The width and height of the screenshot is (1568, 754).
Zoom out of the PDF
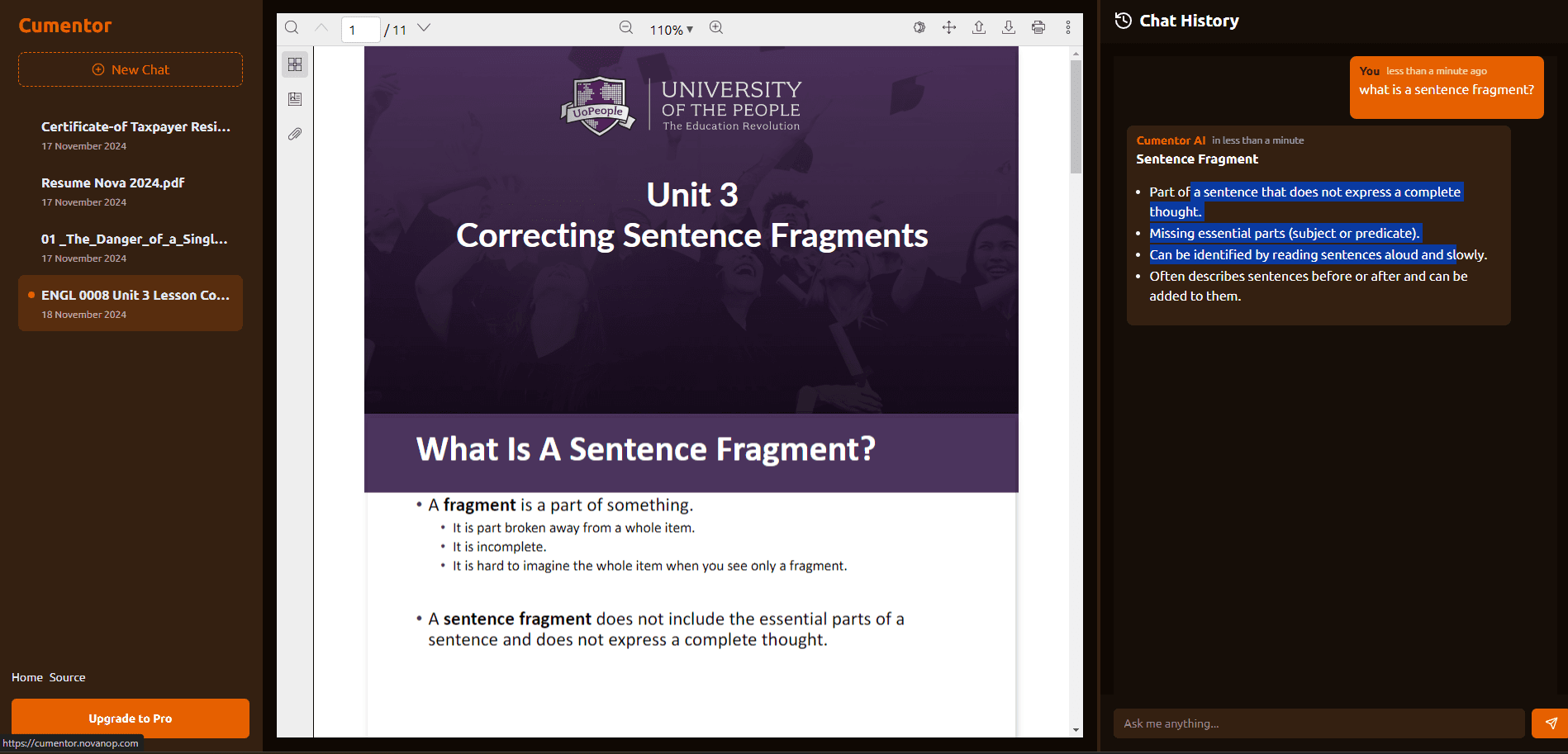pos(626,28)
